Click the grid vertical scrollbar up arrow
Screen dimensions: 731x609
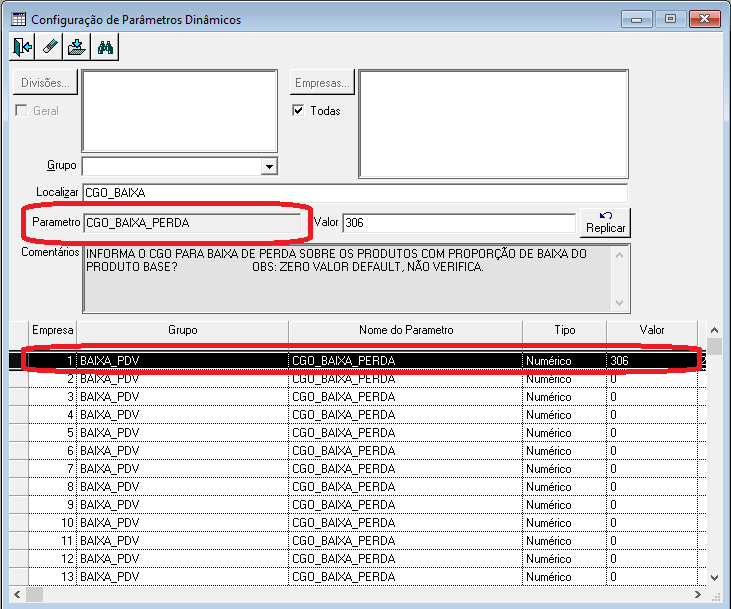pos(714,330)
